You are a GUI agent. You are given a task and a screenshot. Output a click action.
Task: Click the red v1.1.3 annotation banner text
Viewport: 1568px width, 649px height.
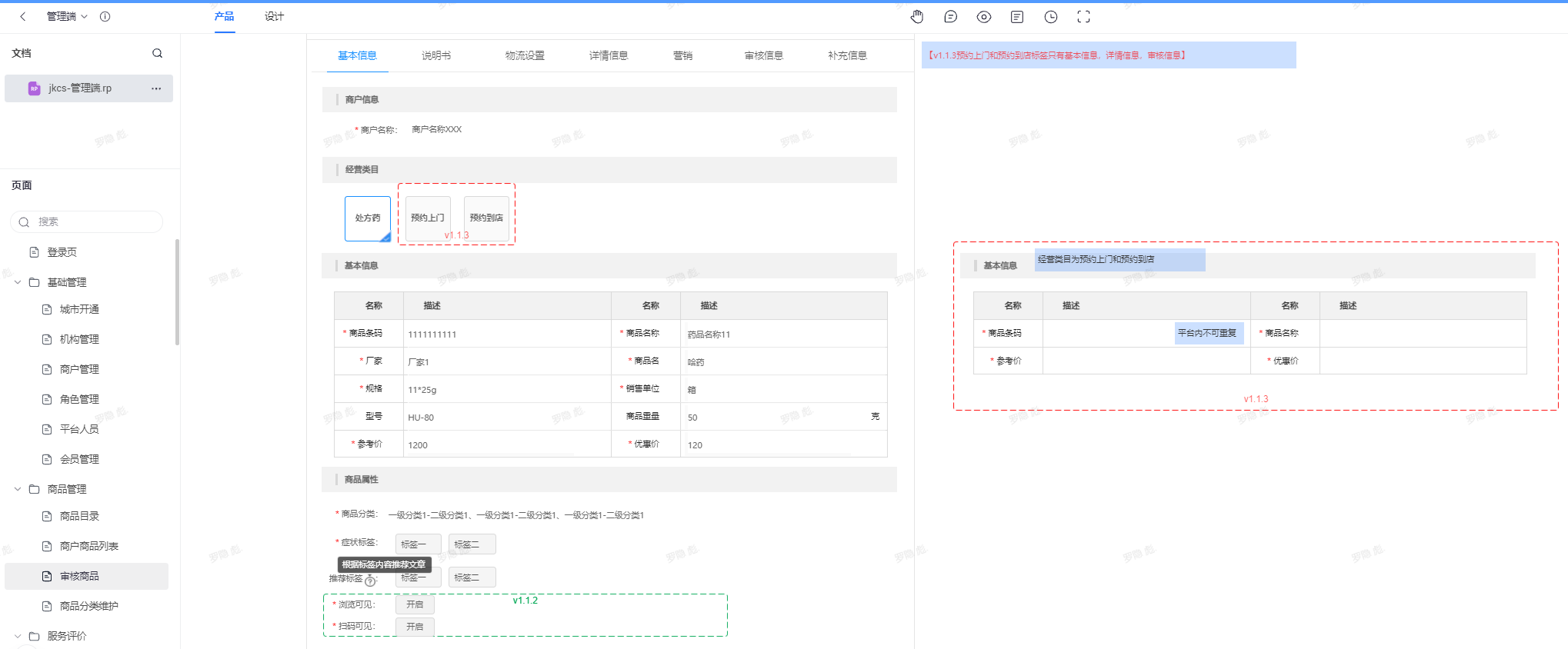point(1057,55)
